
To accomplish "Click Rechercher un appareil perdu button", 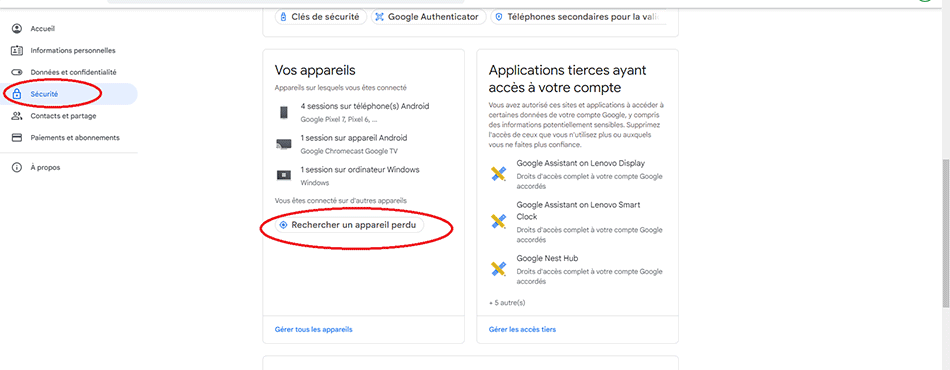I will 350,225.
